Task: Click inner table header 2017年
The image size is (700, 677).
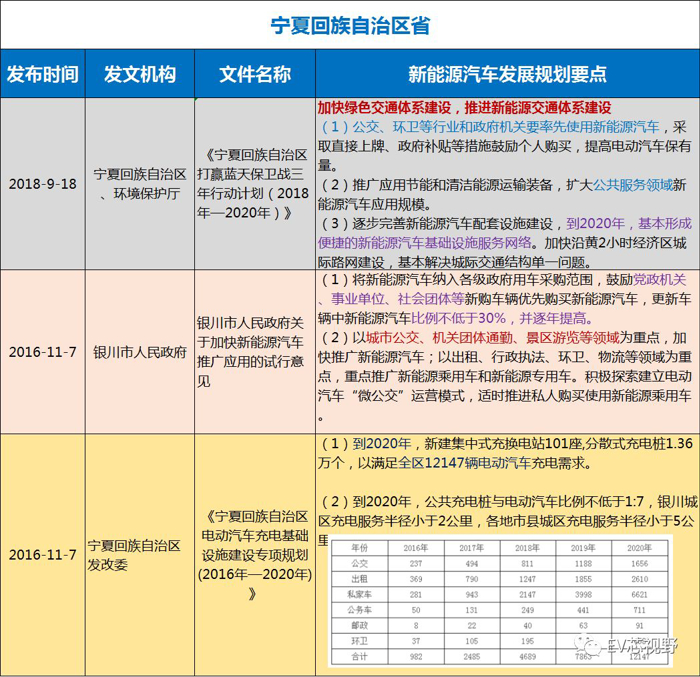Action: pos(472,547)
